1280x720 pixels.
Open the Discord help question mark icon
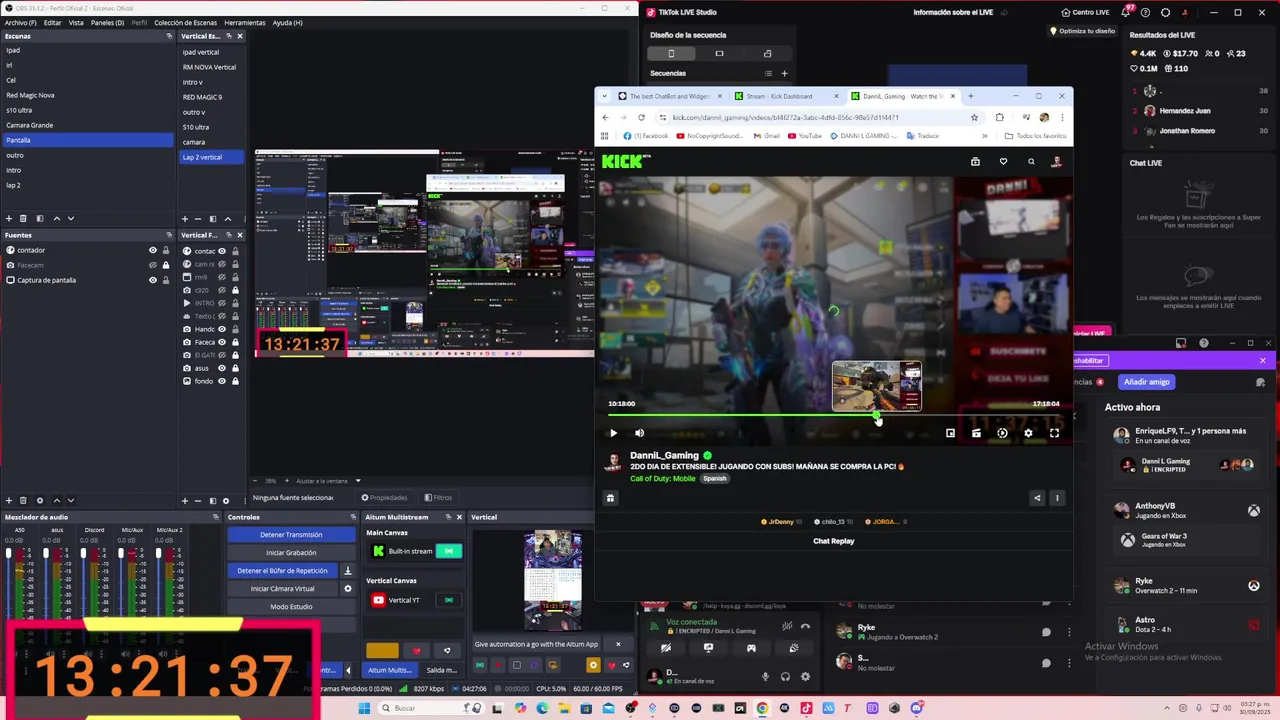[1203, 343]
